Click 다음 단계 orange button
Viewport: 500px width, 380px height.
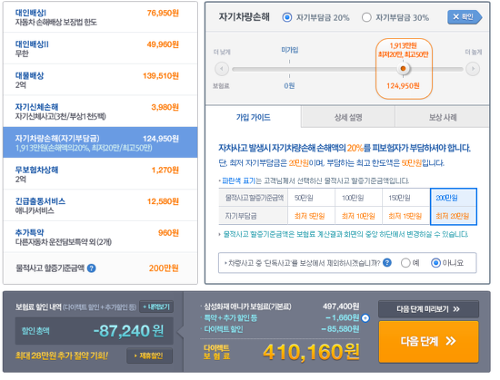tap(428, 341)
